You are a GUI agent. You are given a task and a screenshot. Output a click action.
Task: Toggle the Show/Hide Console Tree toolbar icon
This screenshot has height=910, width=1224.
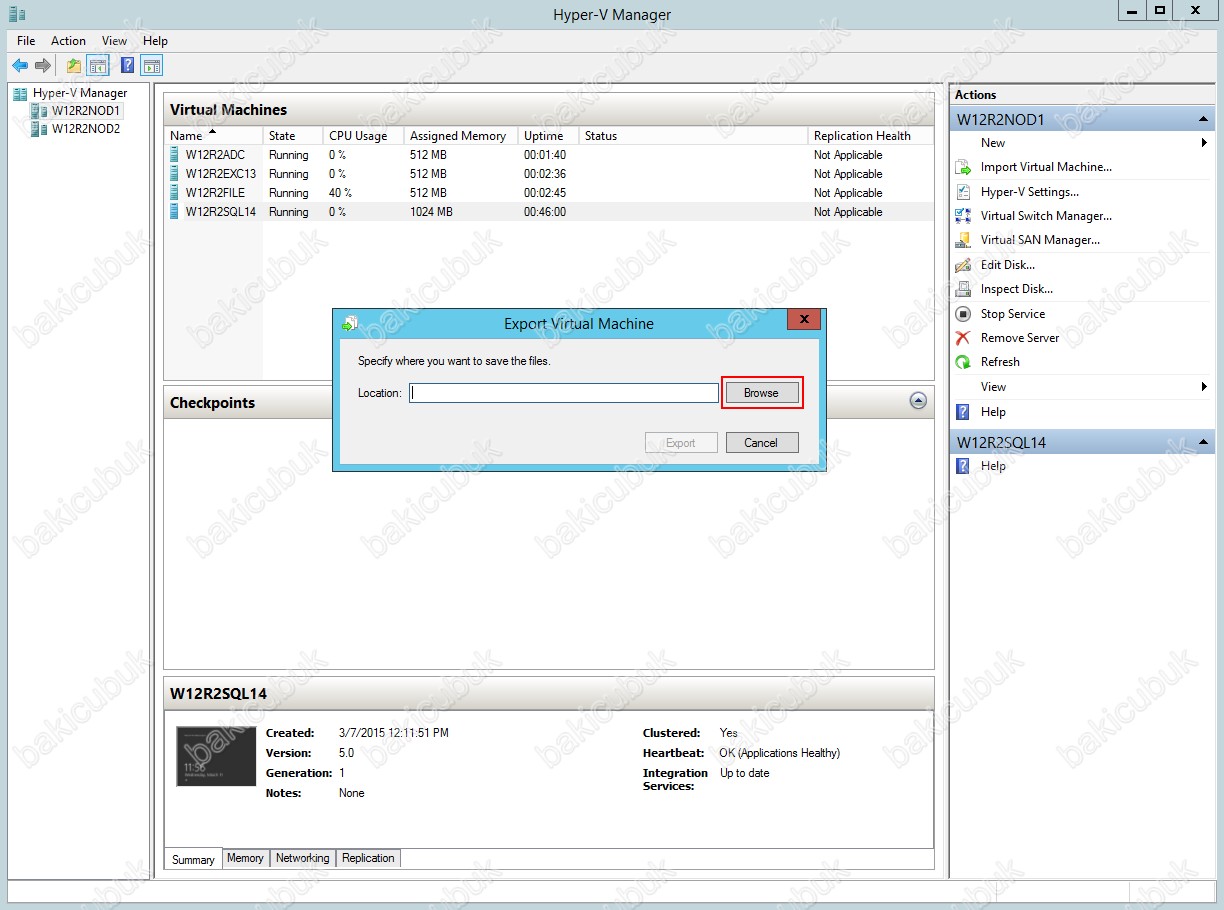(x=98, y=66)
